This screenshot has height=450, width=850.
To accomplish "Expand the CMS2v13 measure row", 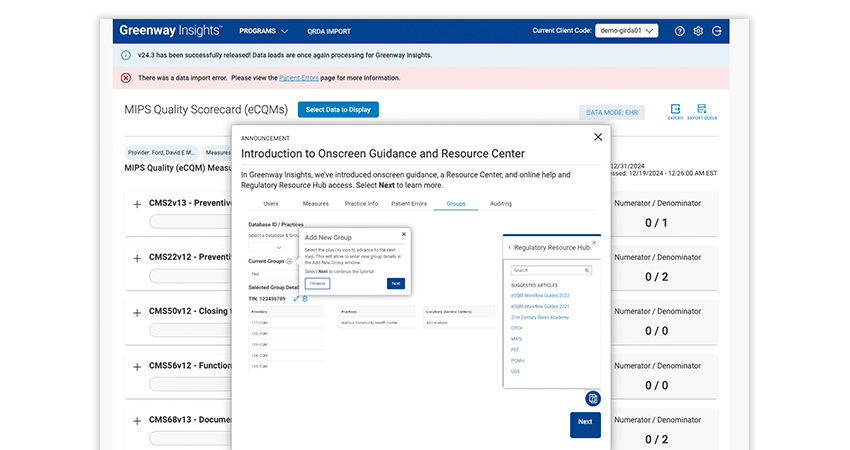I will [x=137, y=204].
